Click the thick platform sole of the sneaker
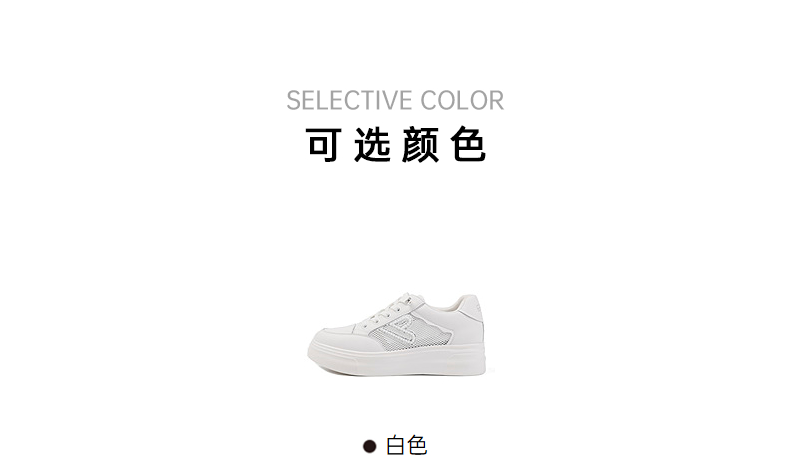The image size is (790, 461). tap(397, 360)
